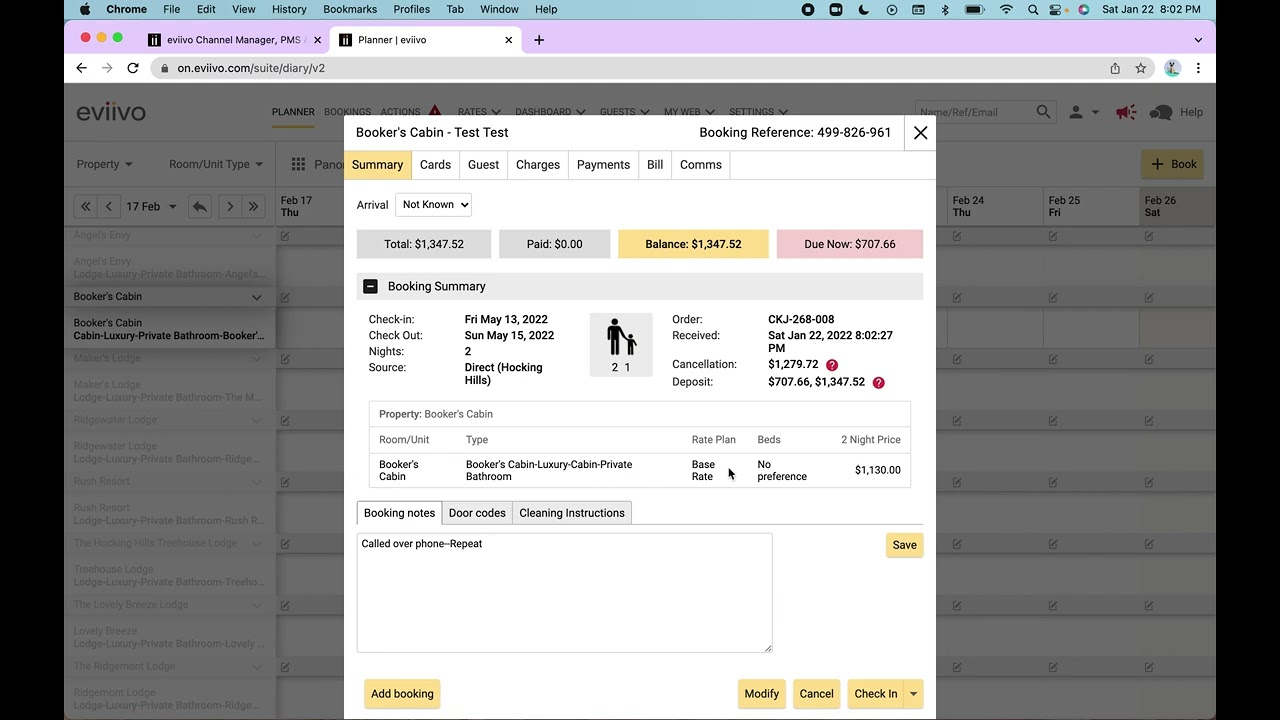
Task: Open the Dashboard dropdown menu
Action: pyautogui.click(x=550, y=112)
